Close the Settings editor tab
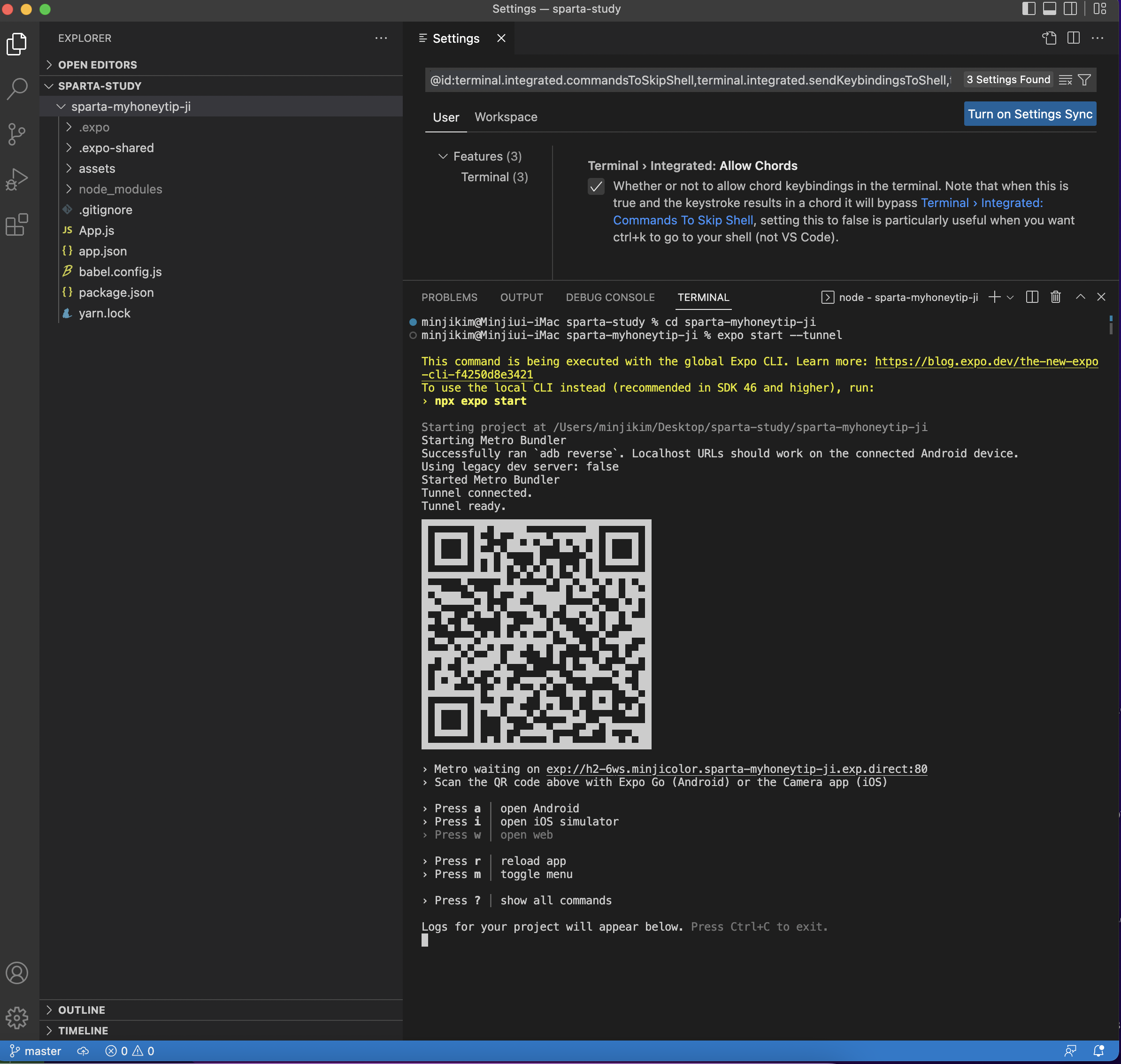 (x=501, y=38)
